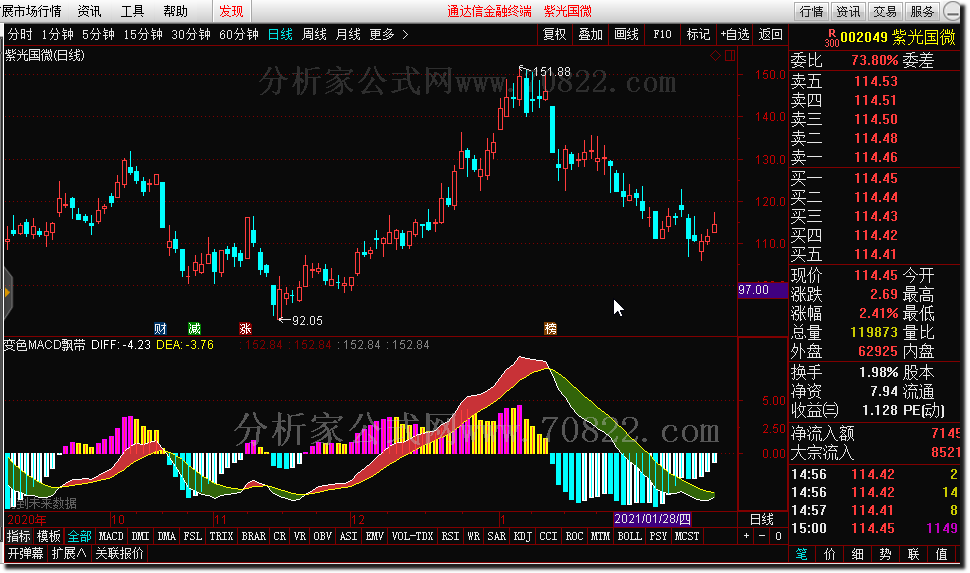Switch indicator to RSI
The height and width of the screenshot is (573, 970).
[x=450, y=536]
